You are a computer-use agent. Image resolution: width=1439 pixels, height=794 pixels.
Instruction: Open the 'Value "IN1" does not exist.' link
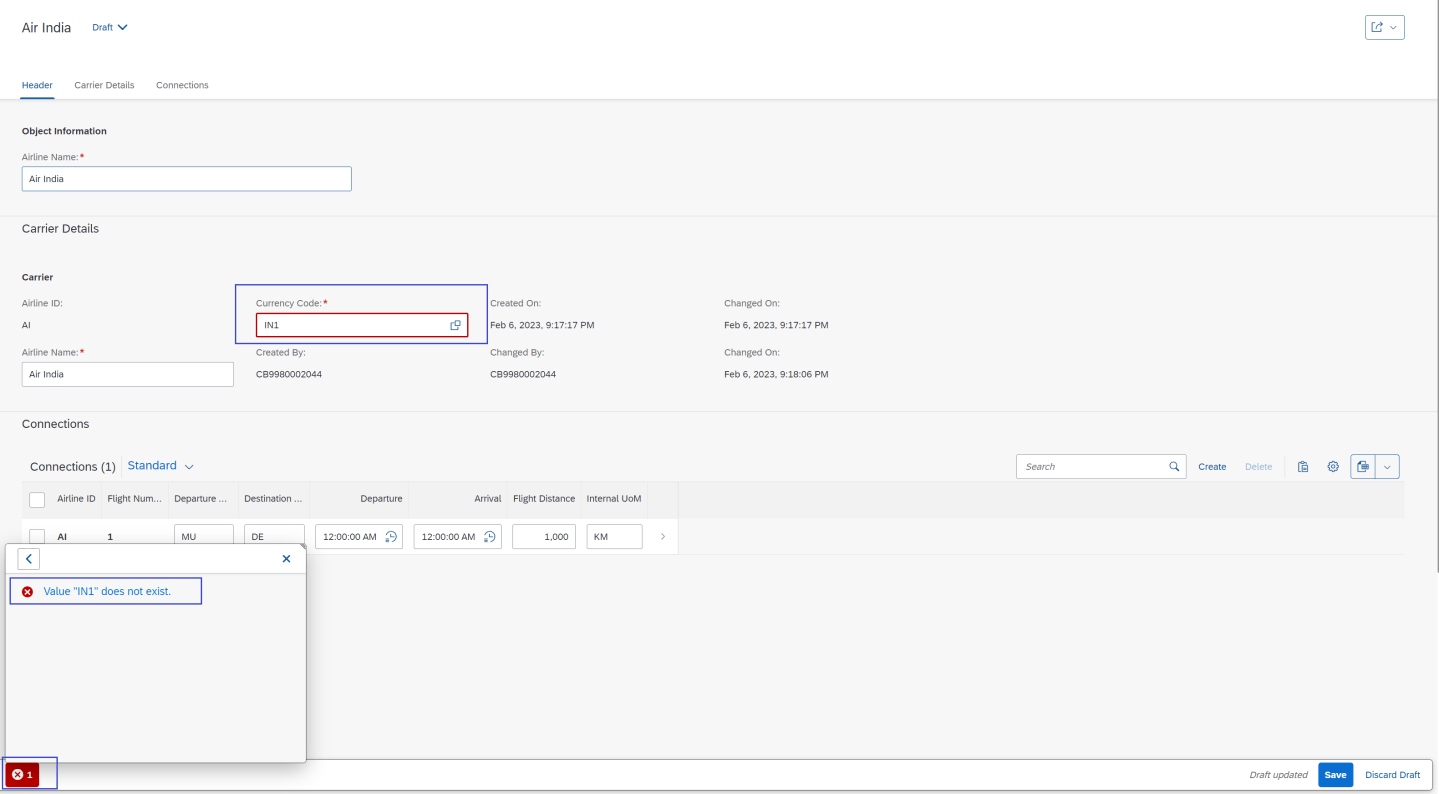[x=107, y=592]
